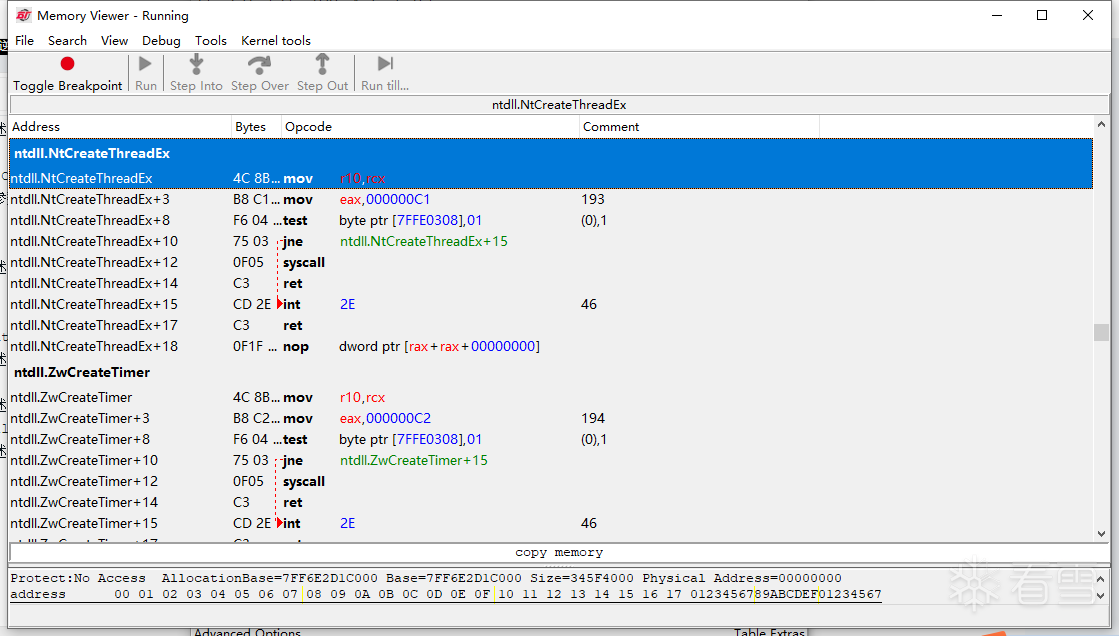Open the Kernel tools menu

tap(275, 41)
